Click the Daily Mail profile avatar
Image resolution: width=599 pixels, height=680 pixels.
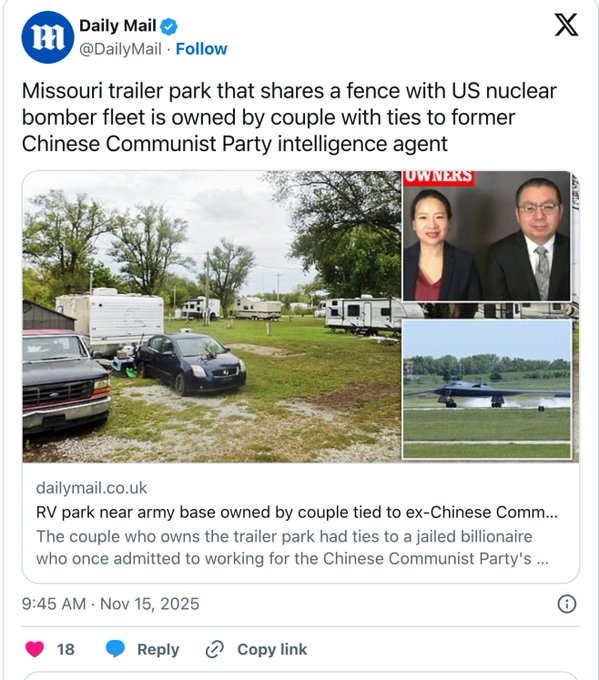[x=48, y=37]
